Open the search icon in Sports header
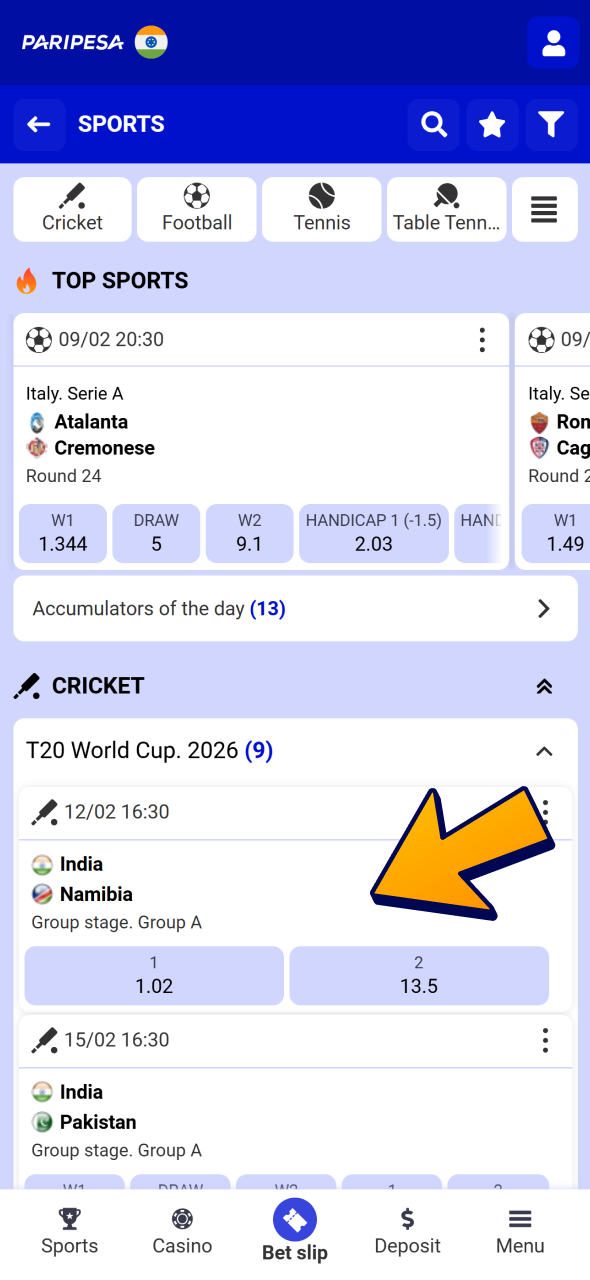Image resolution: width=590 pixels, height=1280 pixels. (x=433, y=124)
